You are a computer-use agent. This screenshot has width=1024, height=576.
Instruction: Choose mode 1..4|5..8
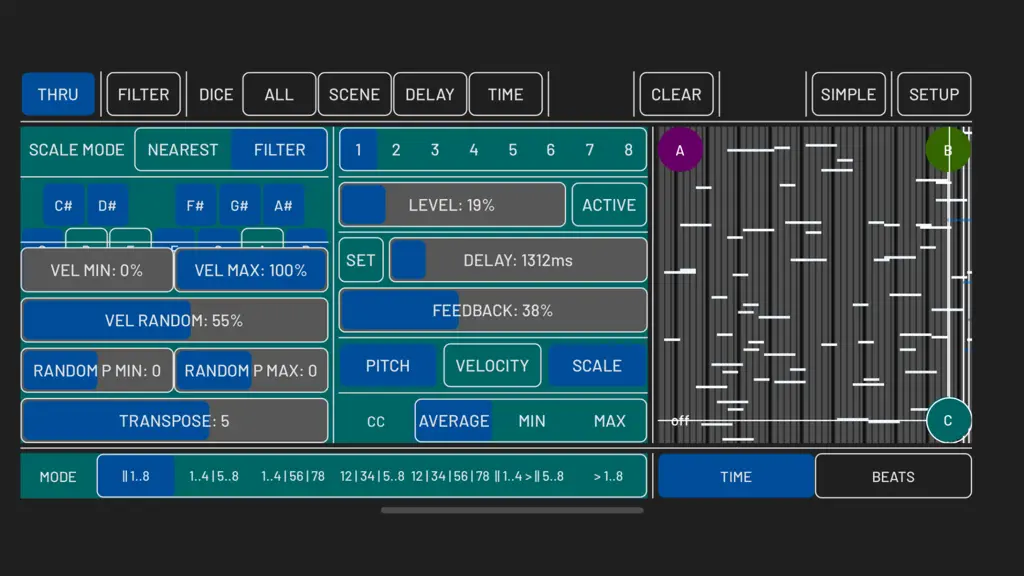tap(214, 476)
